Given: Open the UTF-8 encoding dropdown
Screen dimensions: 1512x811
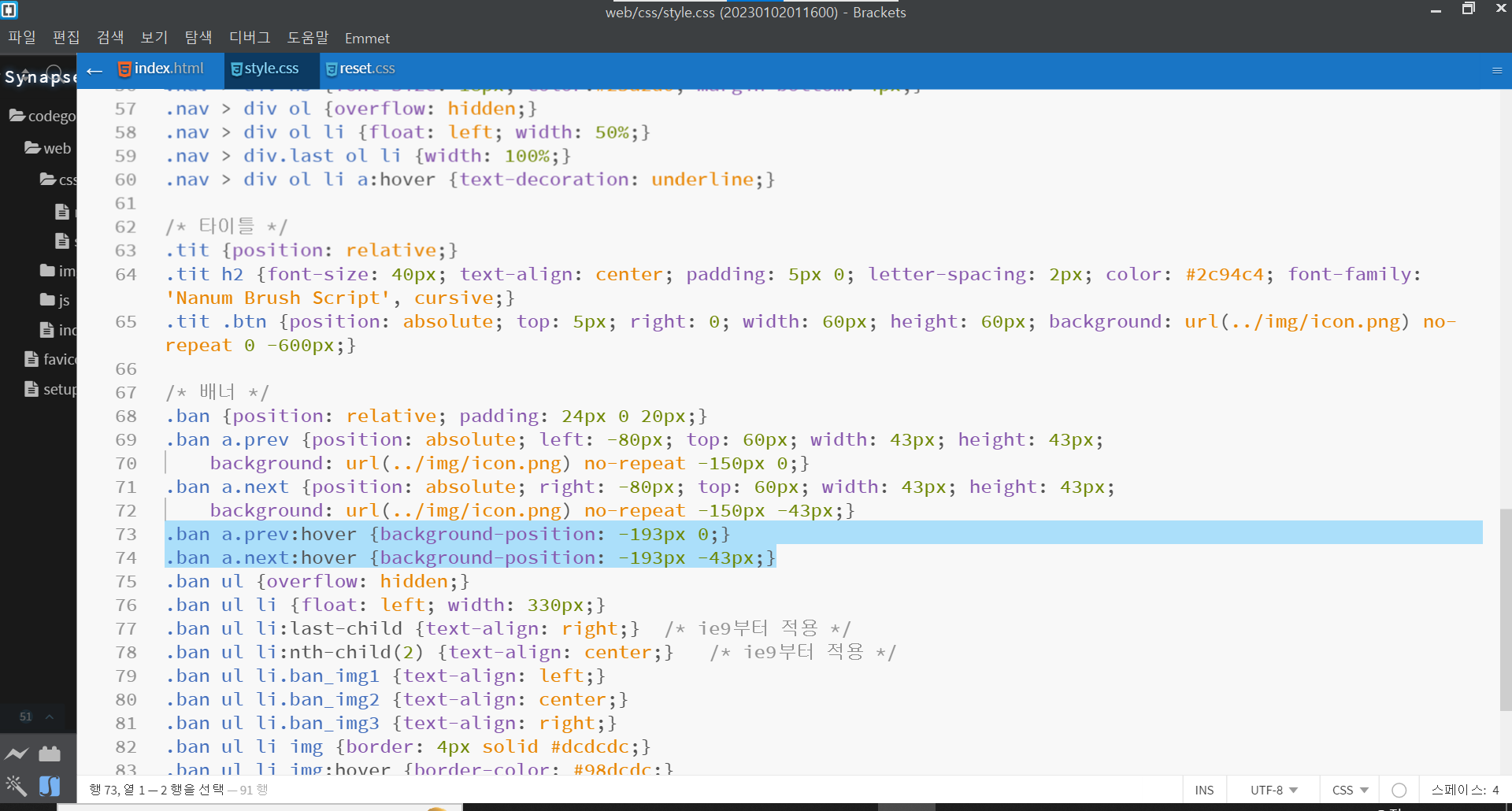Looking at the screenshot, I should point(1273,790).
